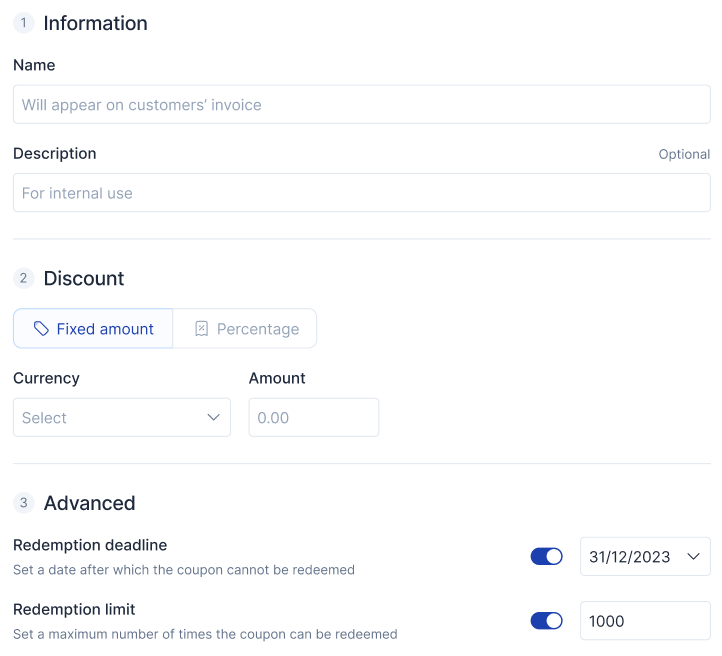Click the percentage receipt icon
The width and height of the screenshot is (722, 656).
[x=202, y=329]
